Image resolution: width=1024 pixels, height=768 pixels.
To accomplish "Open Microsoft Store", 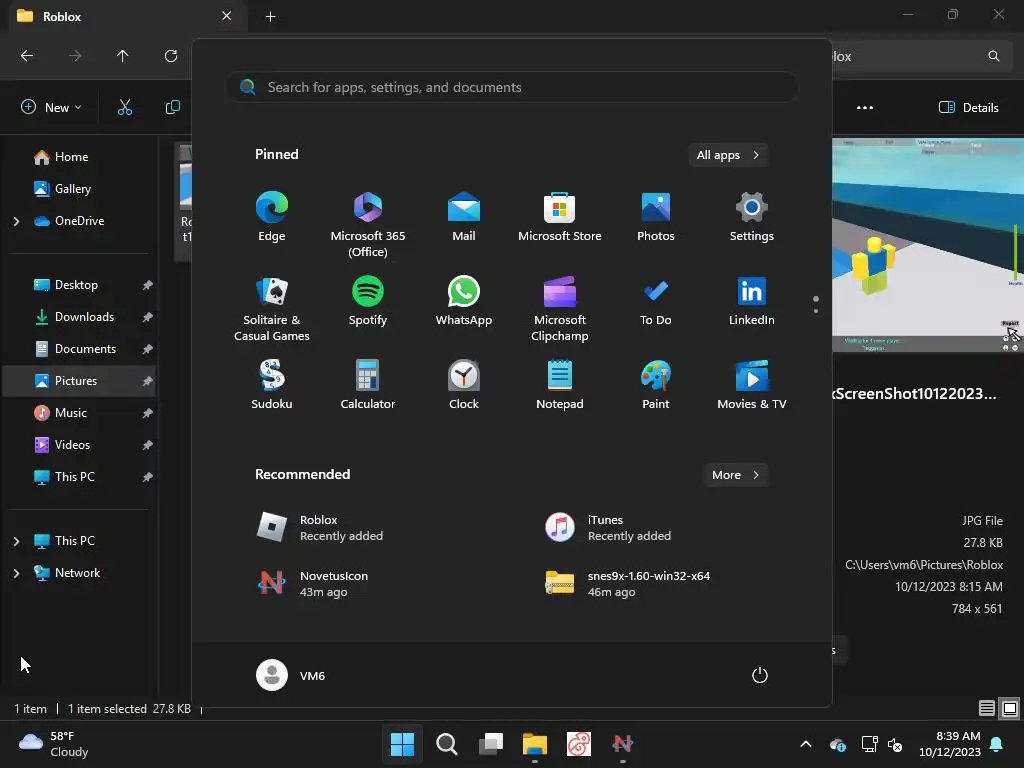I will point(560,217).
